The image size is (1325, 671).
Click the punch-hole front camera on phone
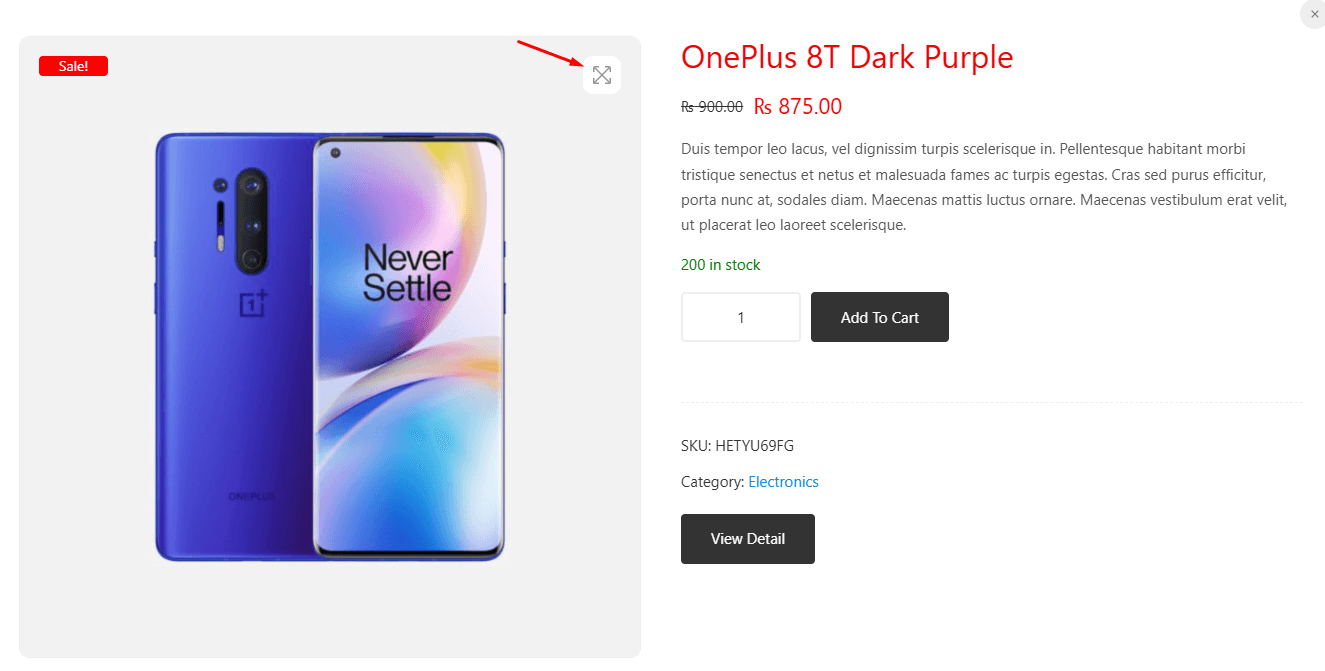click(335, 153)
